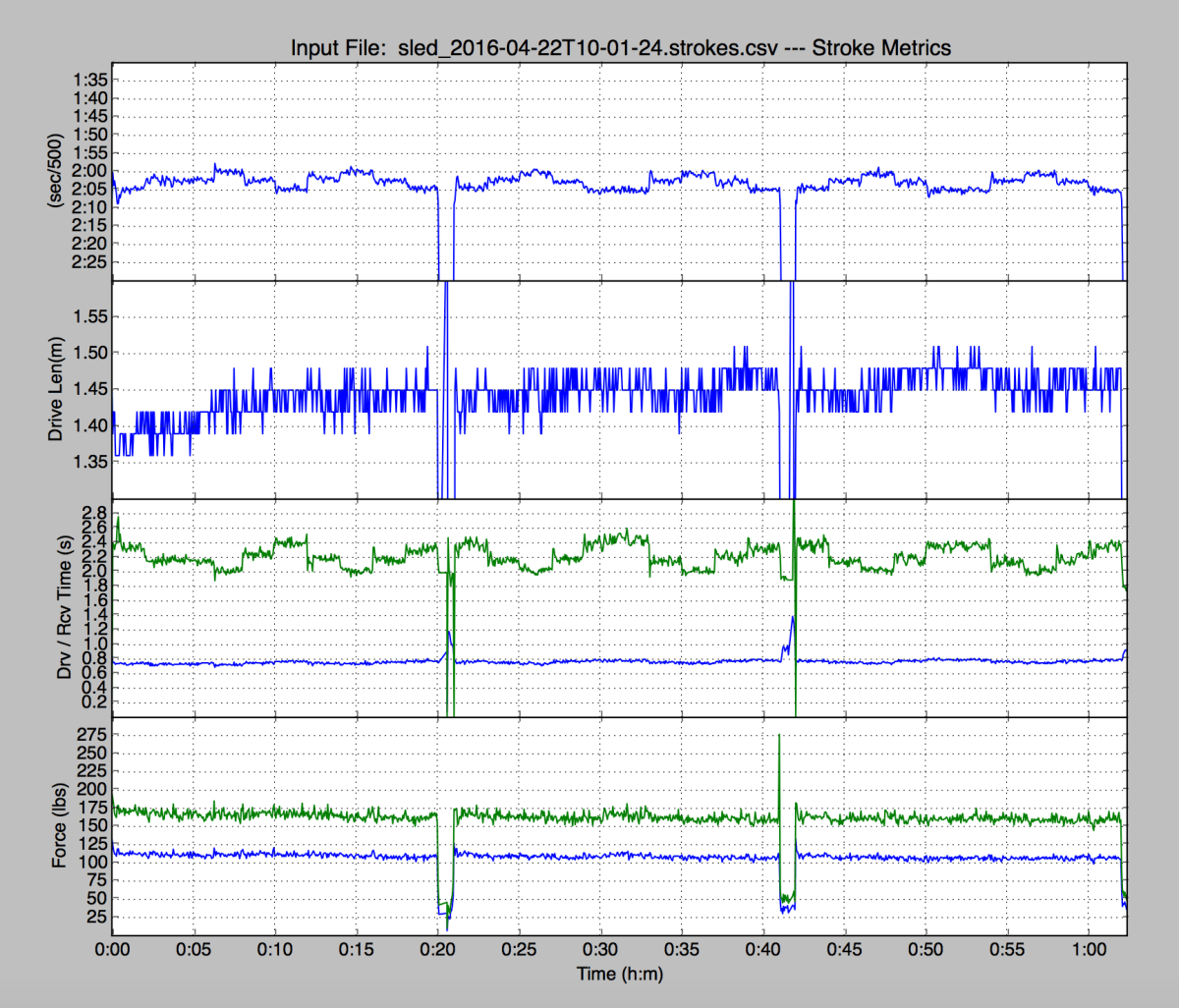Click the 1.55 tick label on Drive Len axis
This screenshot has width=1179, height=1008.
[x=88, y=316]
